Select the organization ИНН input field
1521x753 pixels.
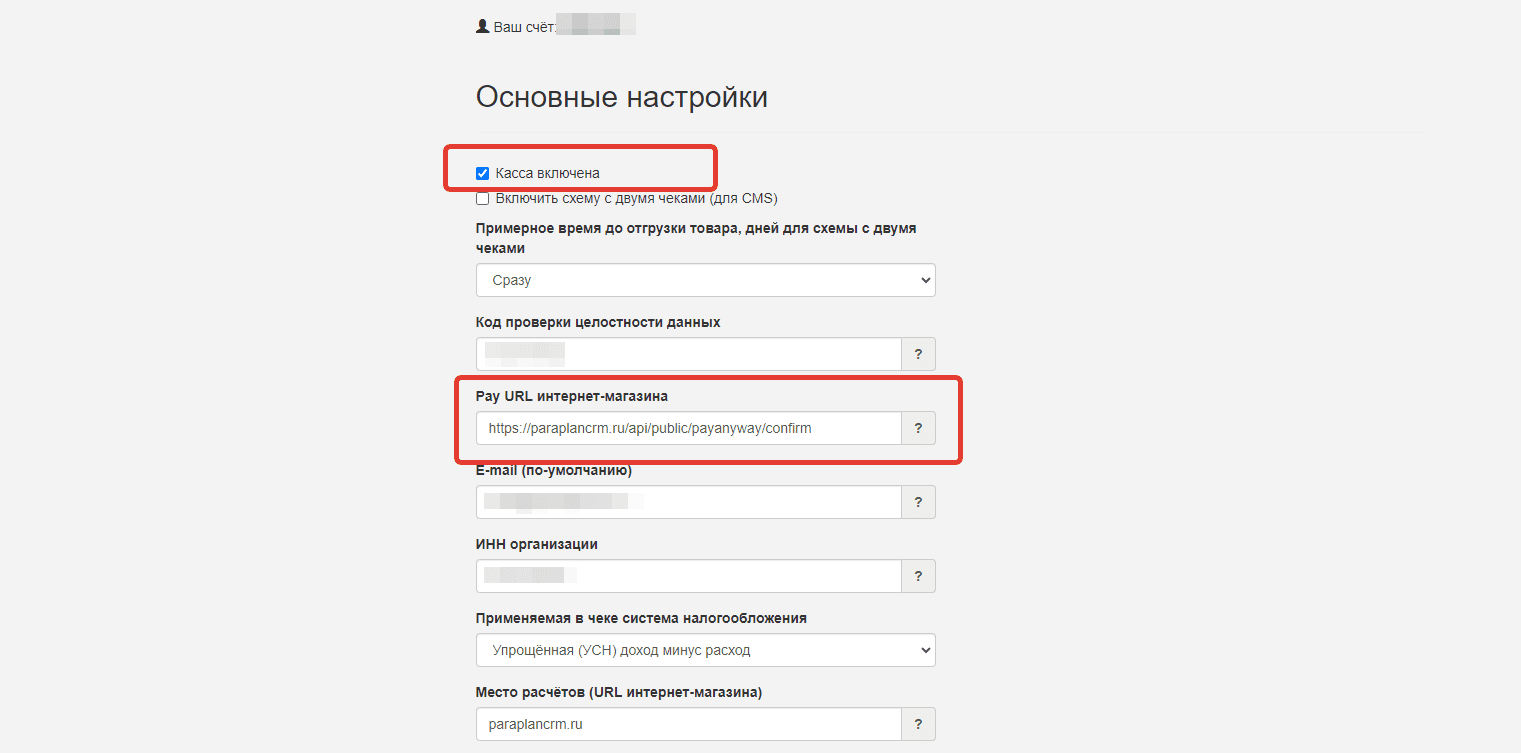[x=689, y=576]
